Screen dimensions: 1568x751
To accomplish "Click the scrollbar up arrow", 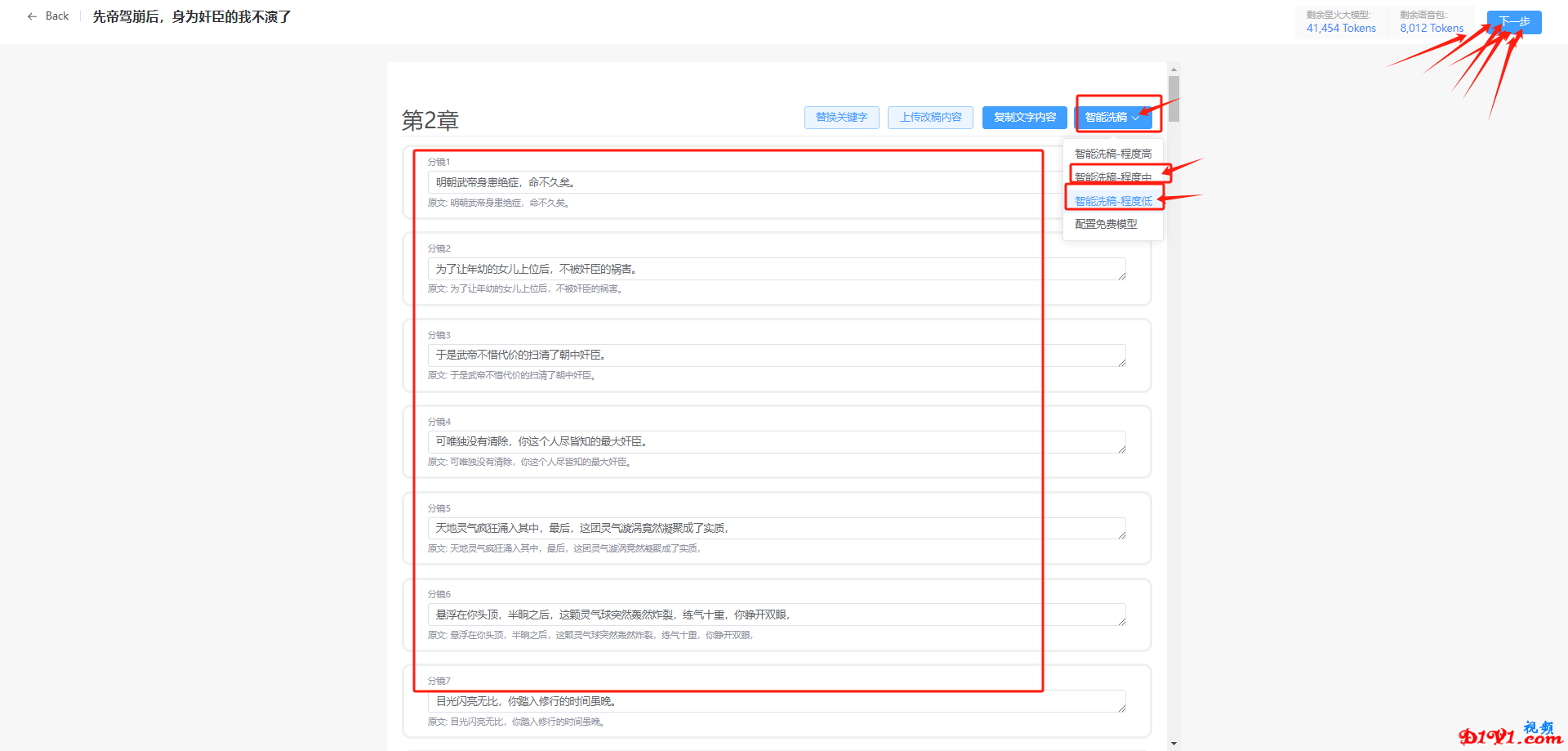I will pyautogui.click(x=1174, y=69).
